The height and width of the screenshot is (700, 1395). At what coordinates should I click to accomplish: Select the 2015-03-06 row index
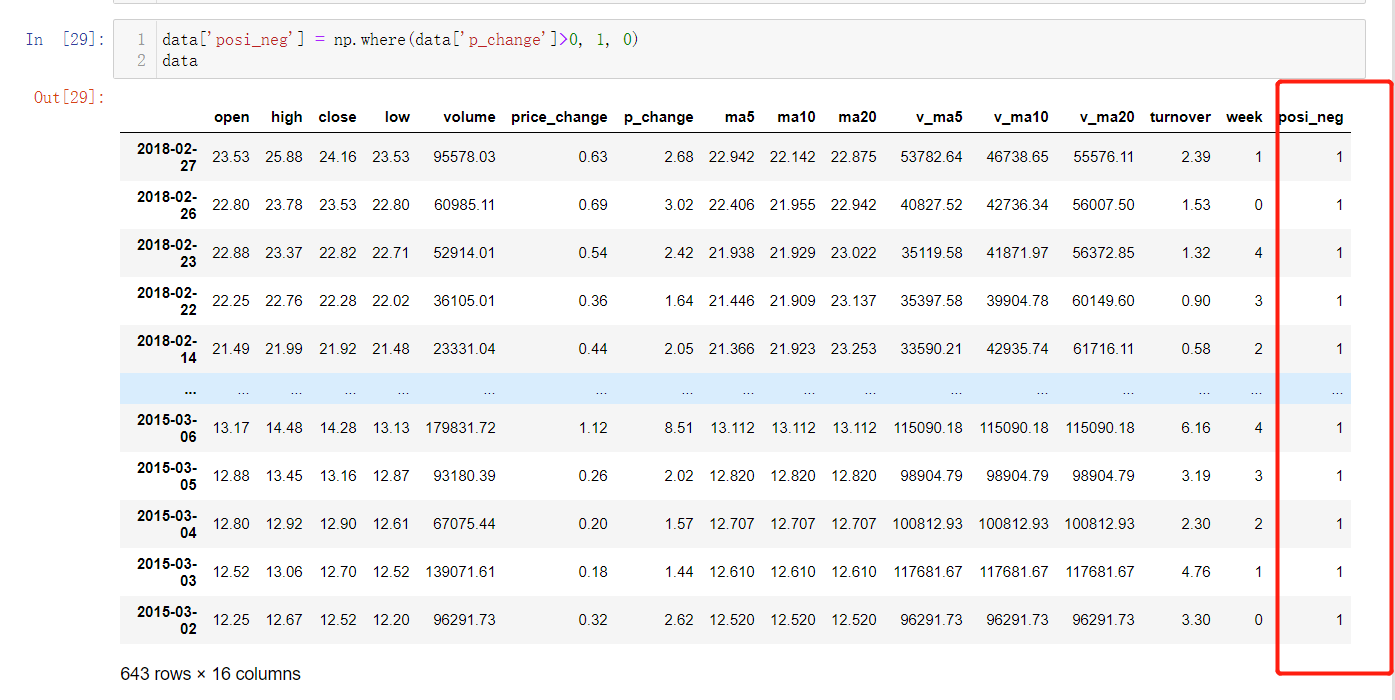point(167,427)
